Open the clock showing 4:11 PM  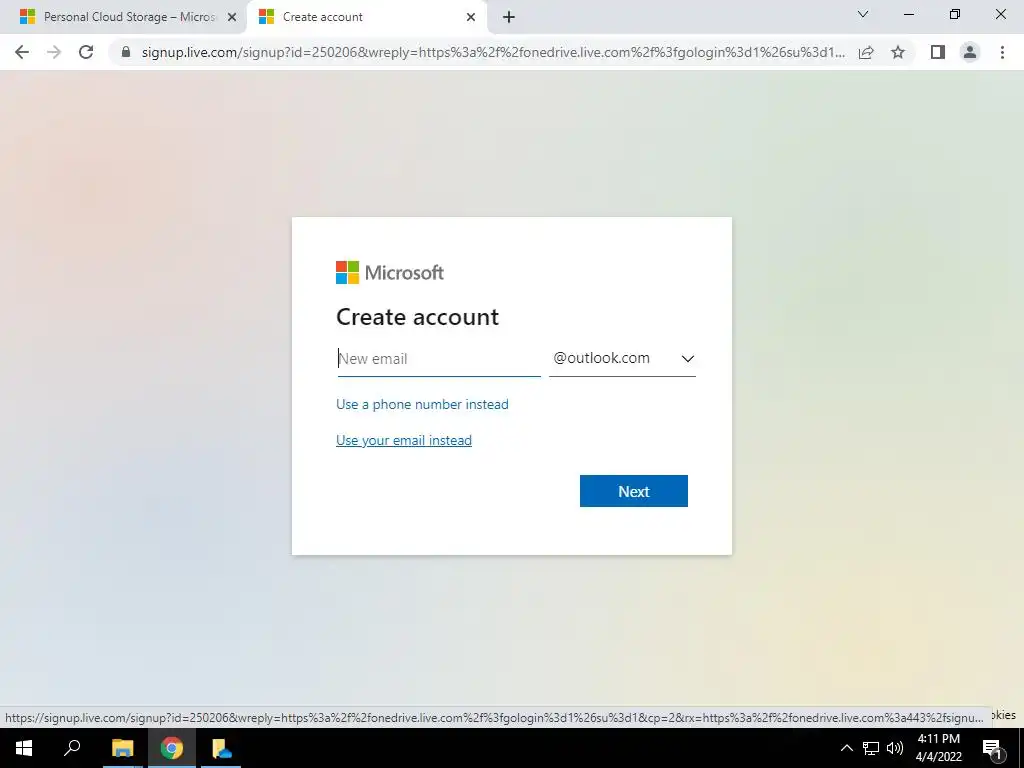[938, 748]
